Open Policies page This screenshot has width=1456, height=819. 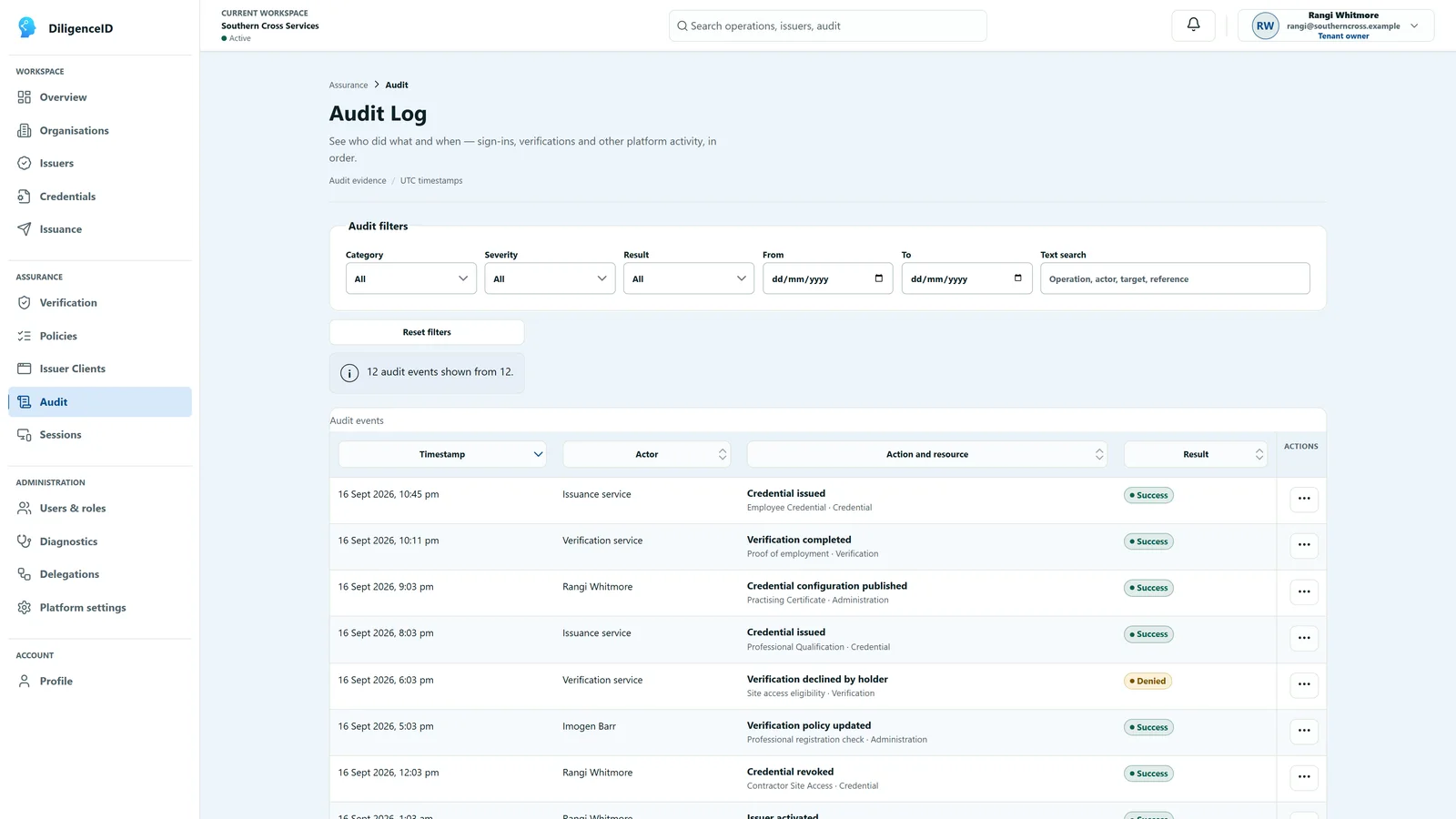[100, 336]
